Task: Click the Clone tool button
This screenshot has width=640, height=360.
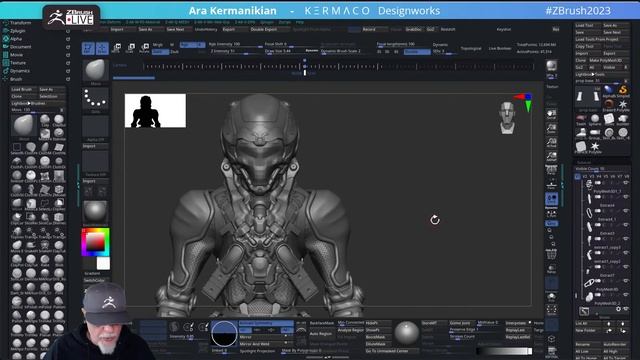Action: [x=581, y=60]
